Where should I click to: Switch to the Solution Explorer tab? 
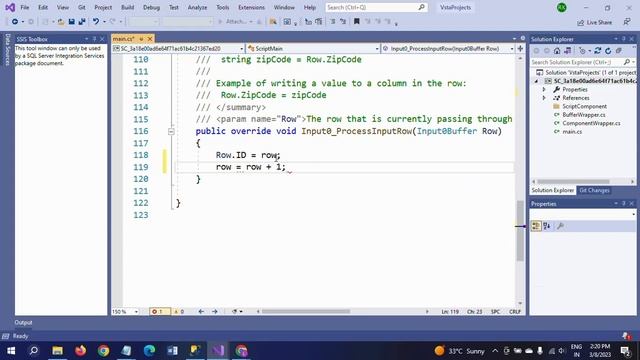pos(552,190)
